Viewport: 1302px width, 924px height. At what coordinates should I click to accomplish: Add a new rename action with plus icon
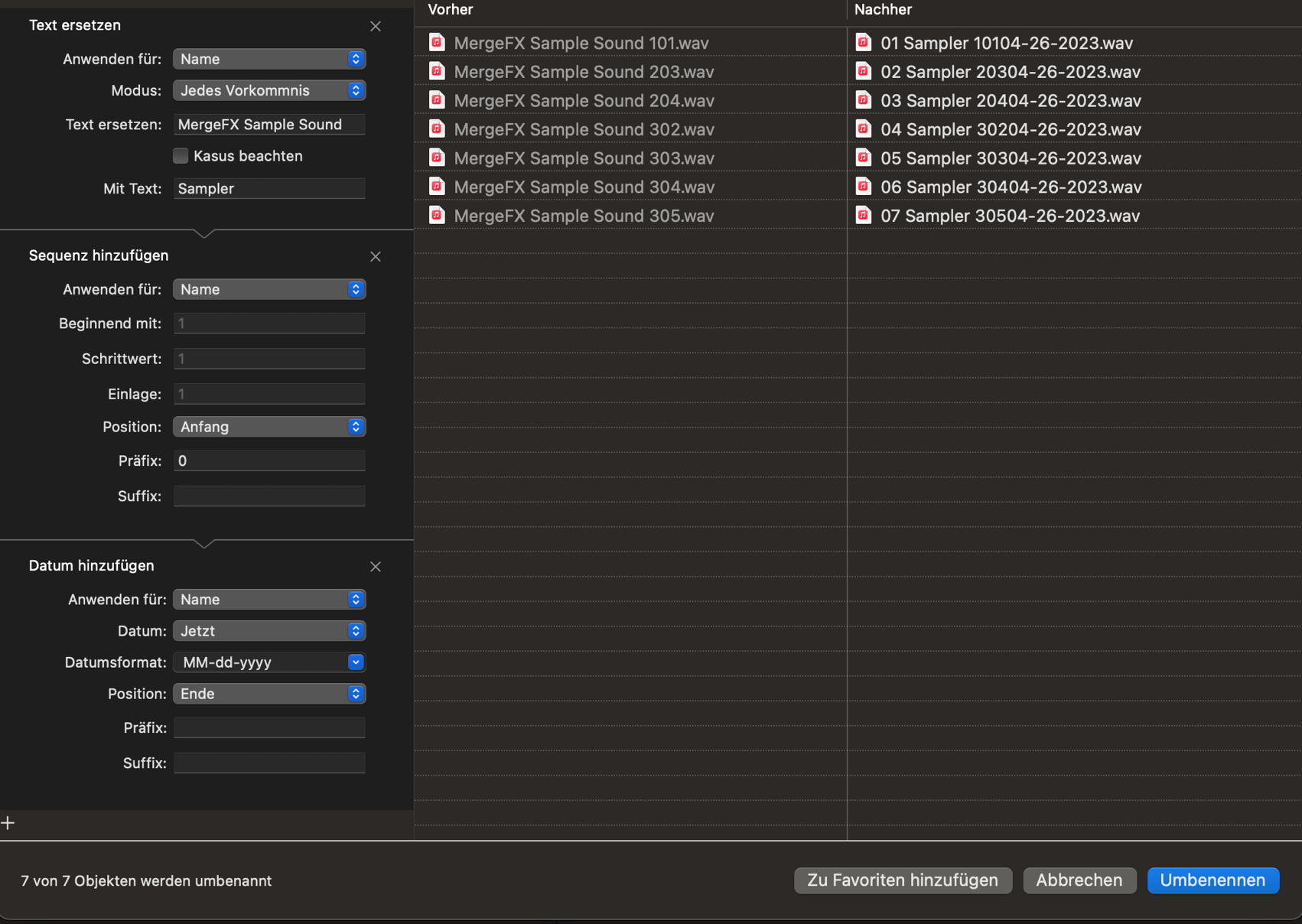point(8,823)
